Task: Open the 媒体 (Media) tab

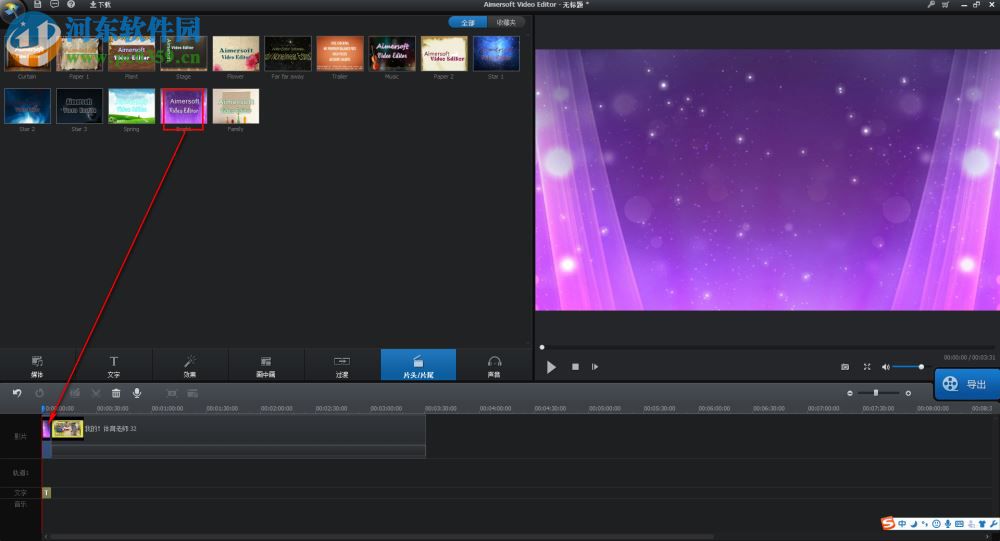Action: click(x=37, y=366)
